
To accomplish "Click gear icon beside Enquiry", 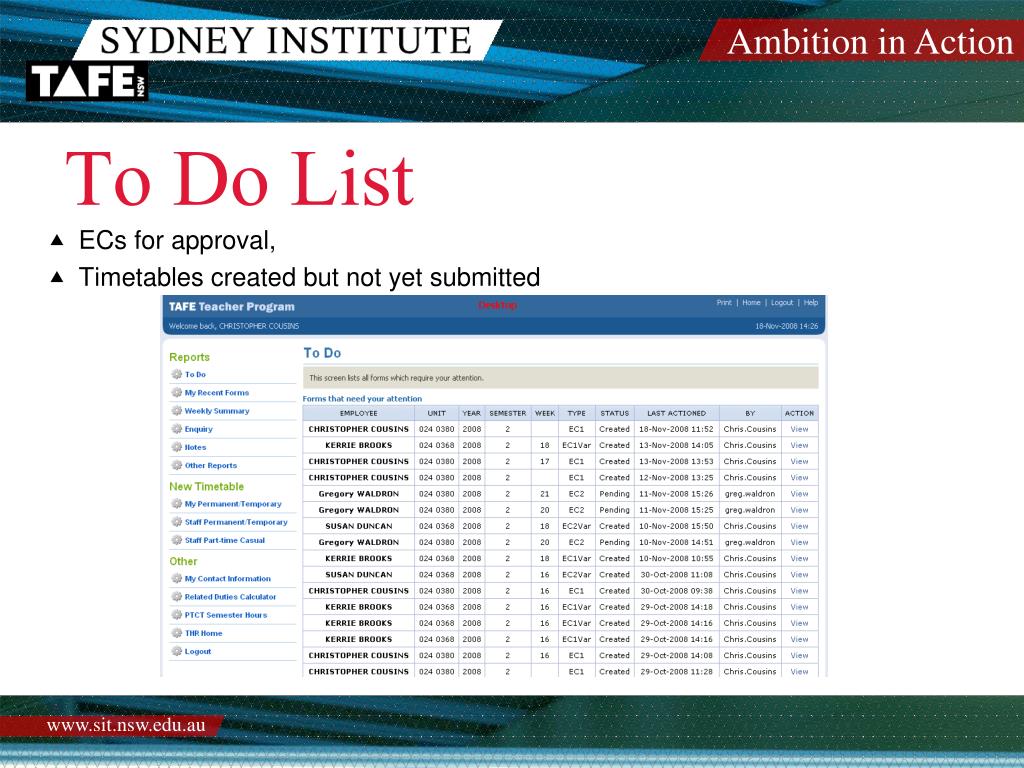I will (176, 429).
